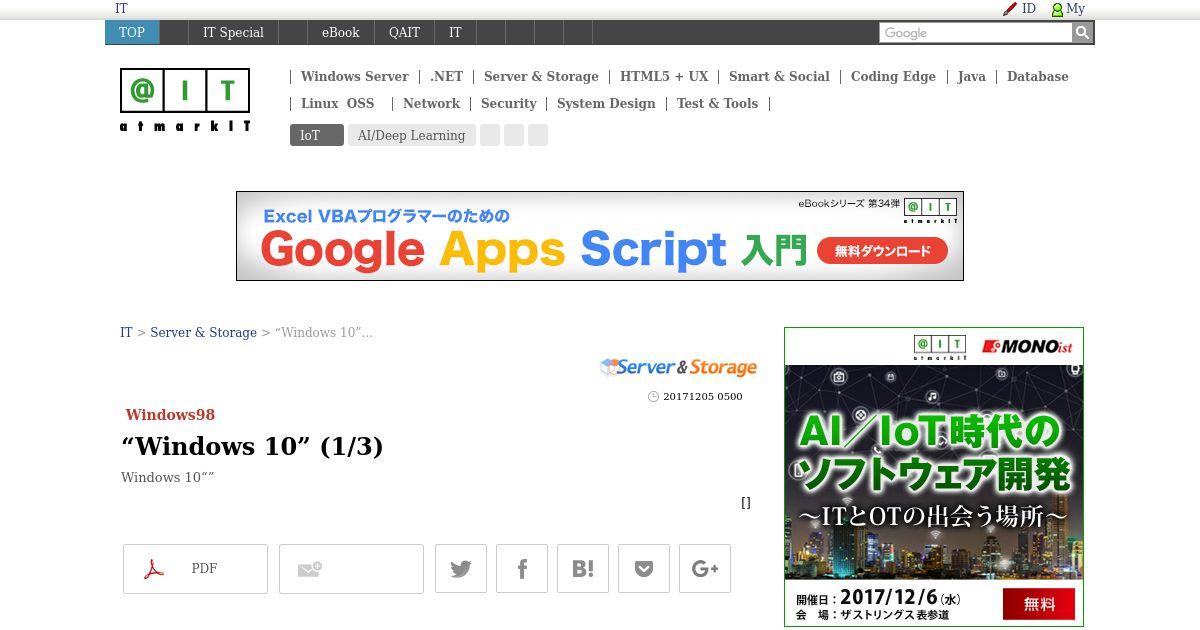Go to Network category

click(431, 103)
